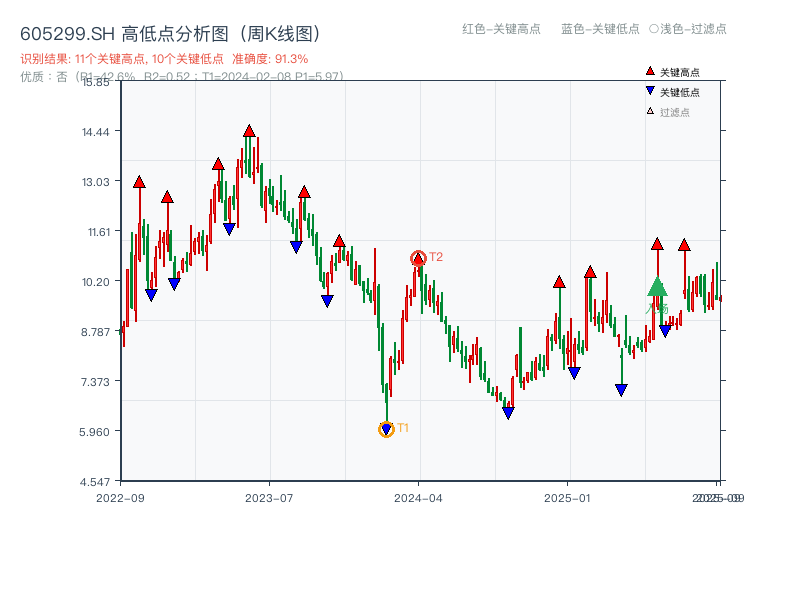
Task: Select the blue 关键低点 triangle marker icon
Action: [x=650, y=90]
